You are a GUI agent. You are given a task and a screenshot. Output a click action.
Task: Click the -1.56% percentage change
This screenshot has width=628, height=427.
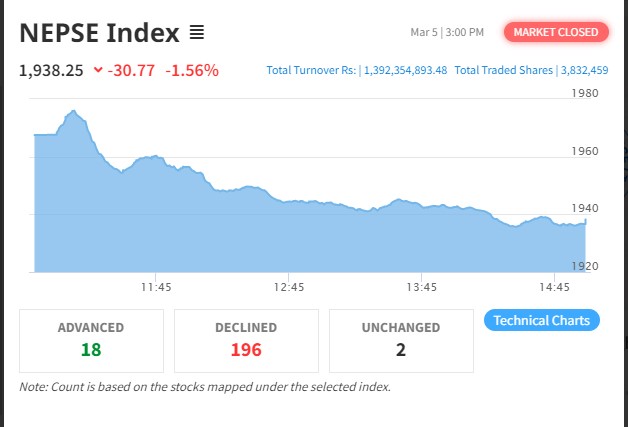pyautogui.click(x=192, y=70)
